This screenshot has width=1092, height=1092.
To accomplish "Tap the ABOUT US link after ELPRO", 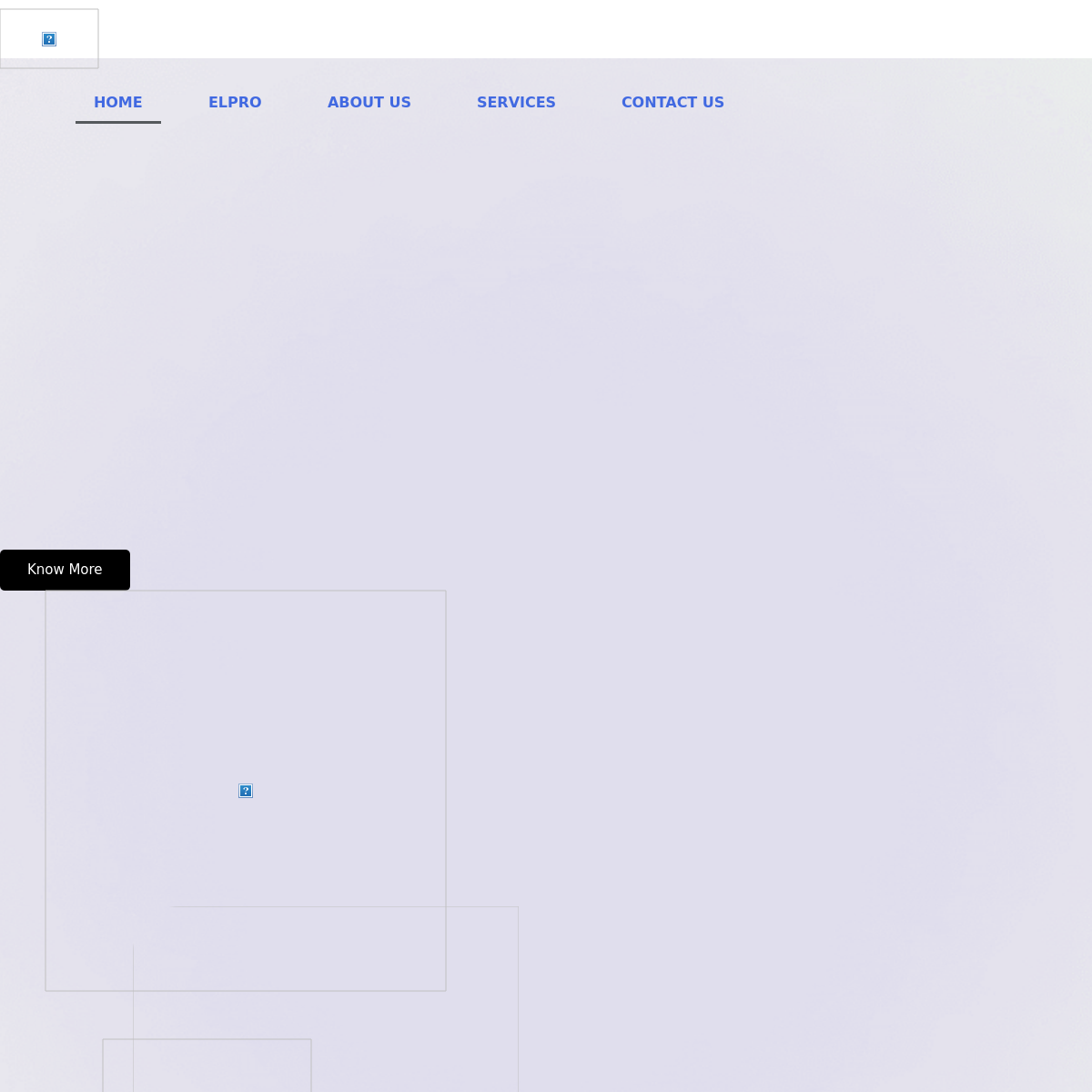I will (369, 103).
